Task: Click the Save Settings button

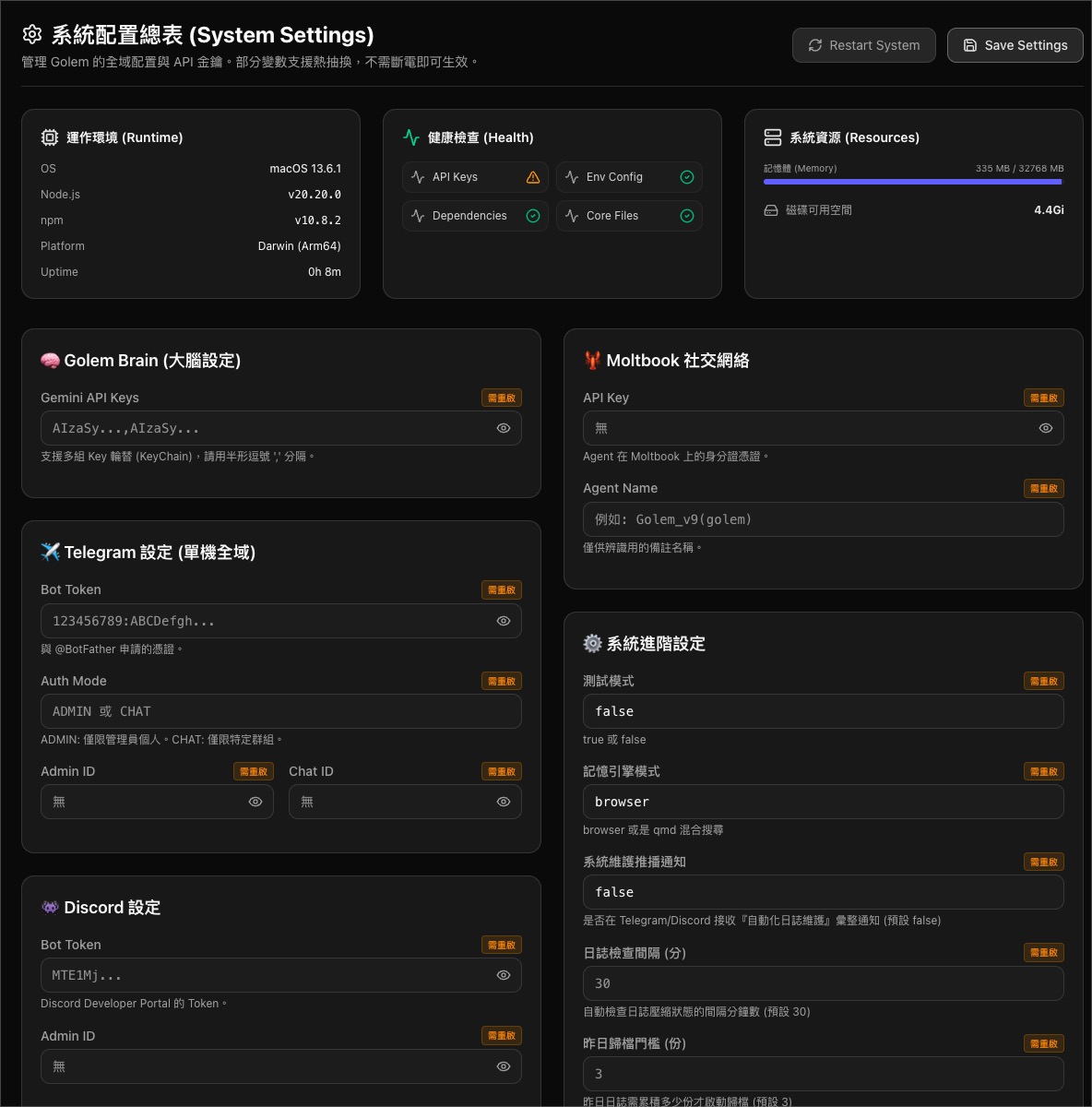Action: pyautogui.click(x=1015, y=45)
